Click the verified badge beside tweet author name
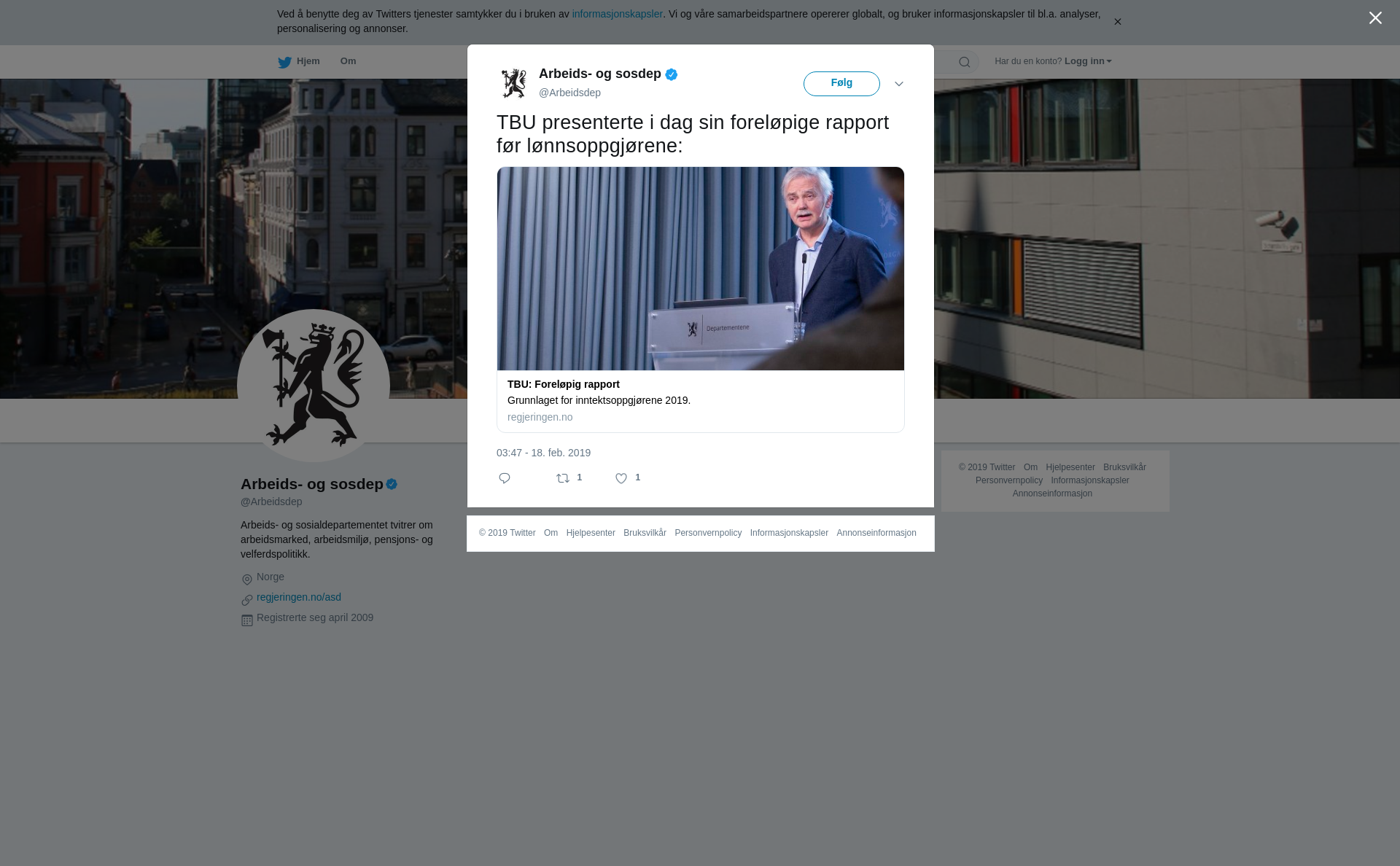The image size is (1400, 866). pyautogui.click(x=672, y=74)
